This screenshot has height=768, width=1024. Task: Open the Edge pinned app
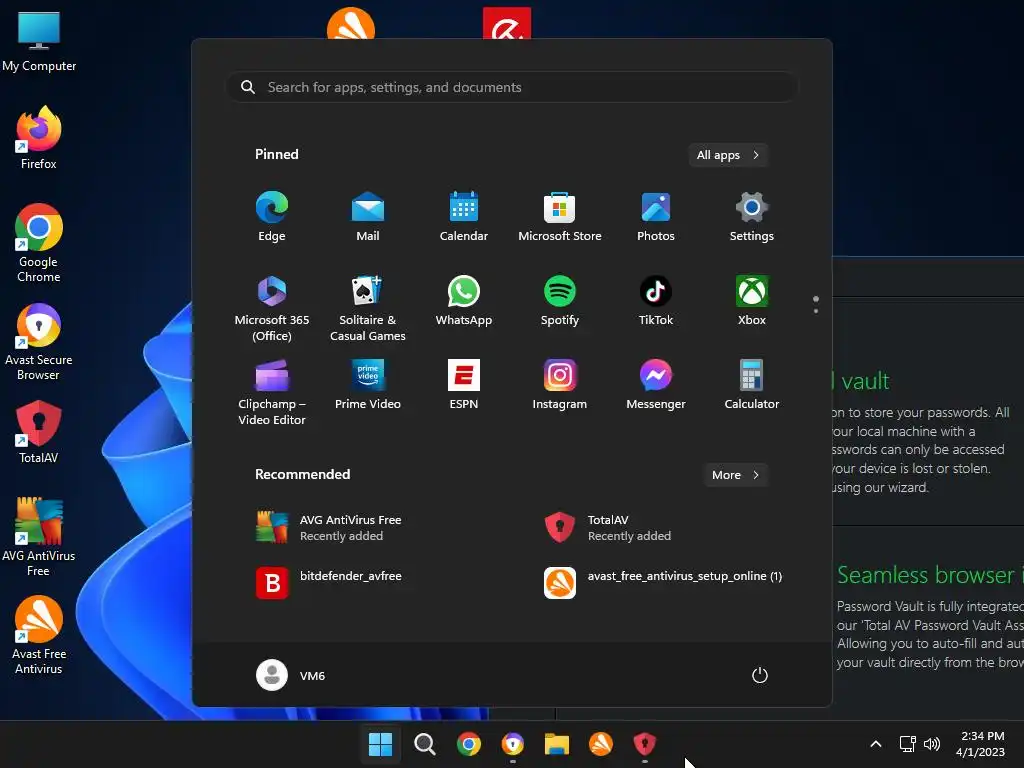[272, 217]
